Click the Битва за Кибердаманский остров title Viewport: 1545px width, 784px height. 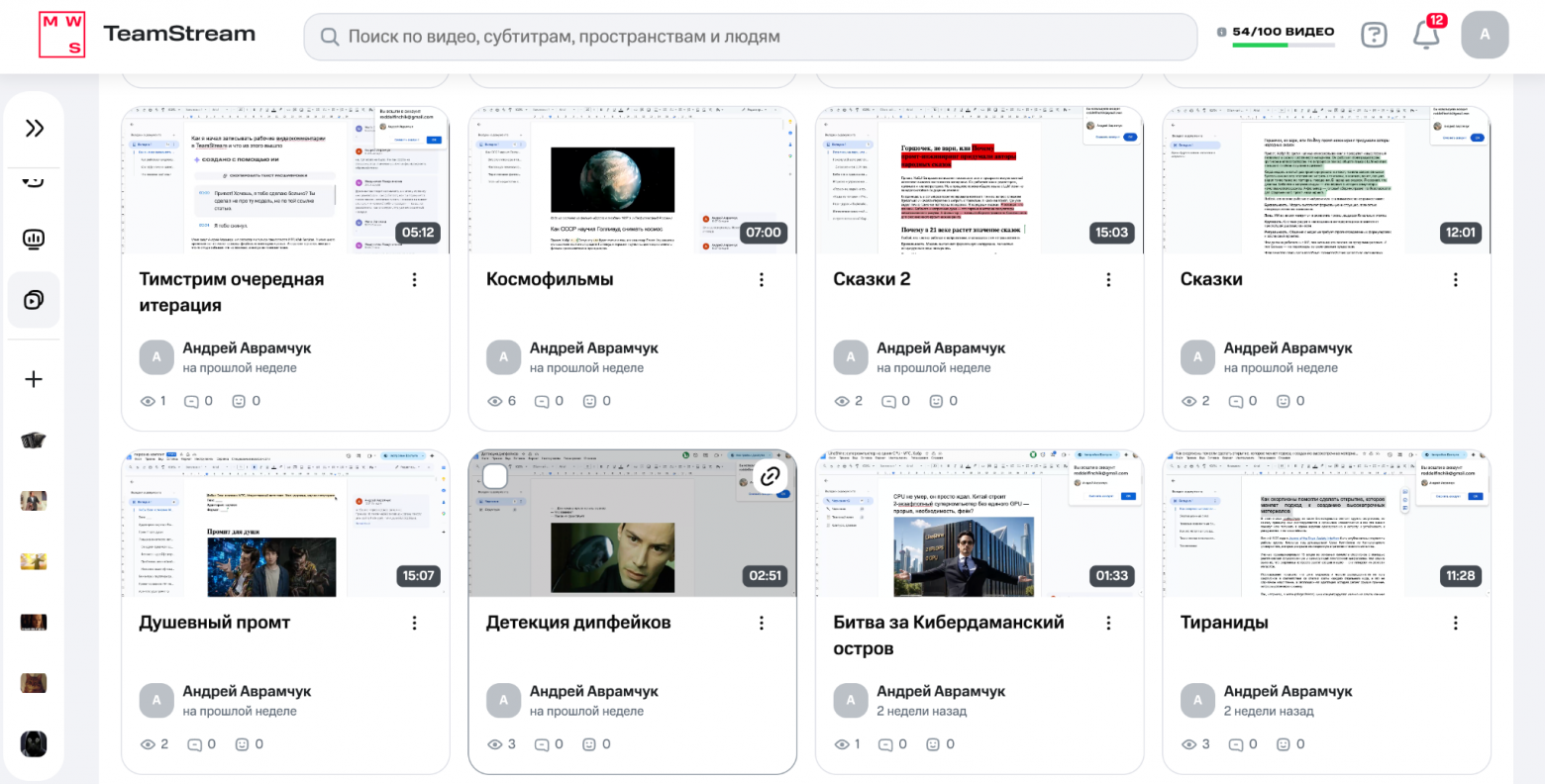tap(949, 636)
